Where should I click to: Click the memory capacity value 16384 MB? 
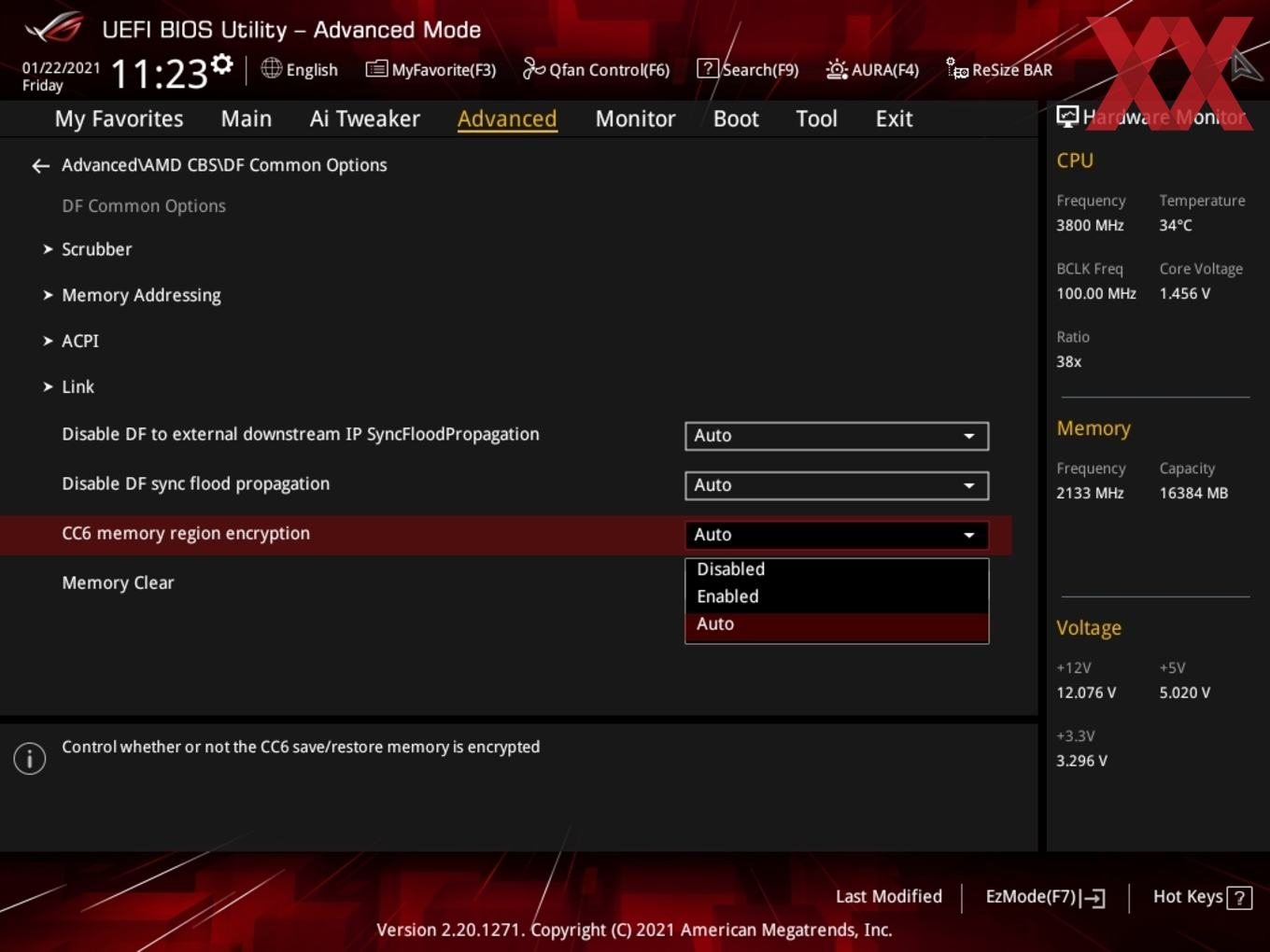click(1193, 493)
